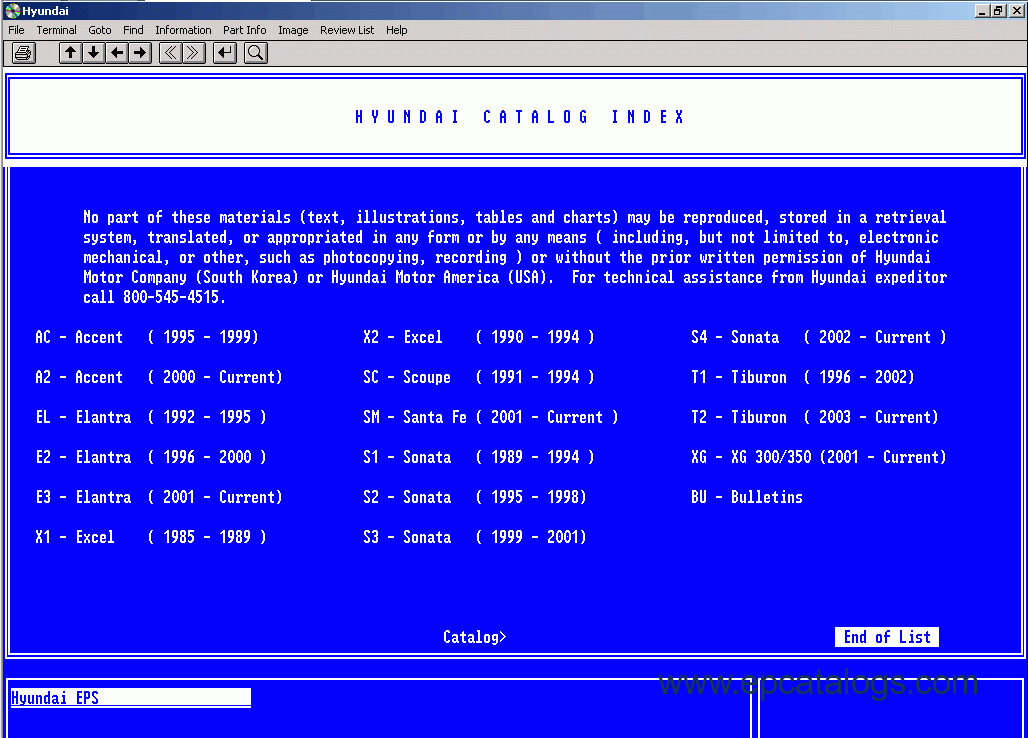Click the Hyundai EPS field
The width and height of the screenshot is (1028, 738).
130,698
